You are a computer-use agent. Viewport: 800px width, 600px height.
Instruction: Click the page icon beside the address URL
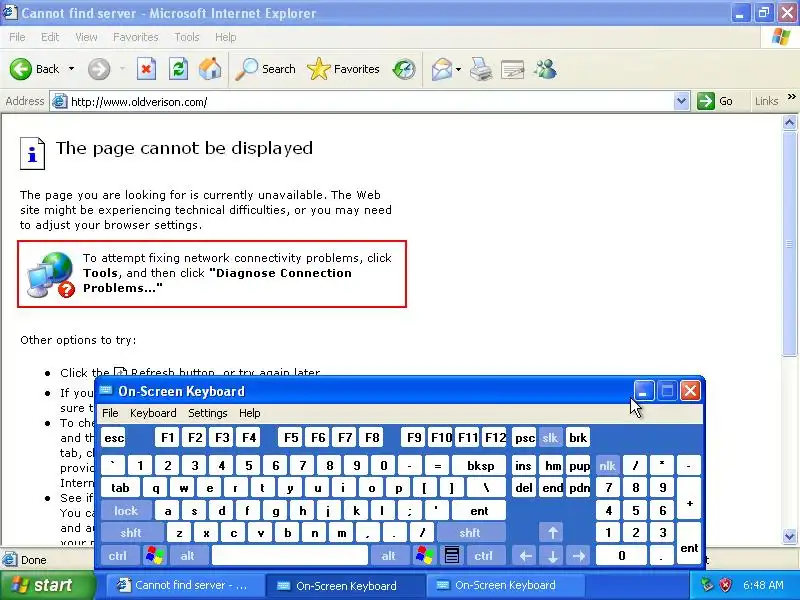tap(60, 101)
